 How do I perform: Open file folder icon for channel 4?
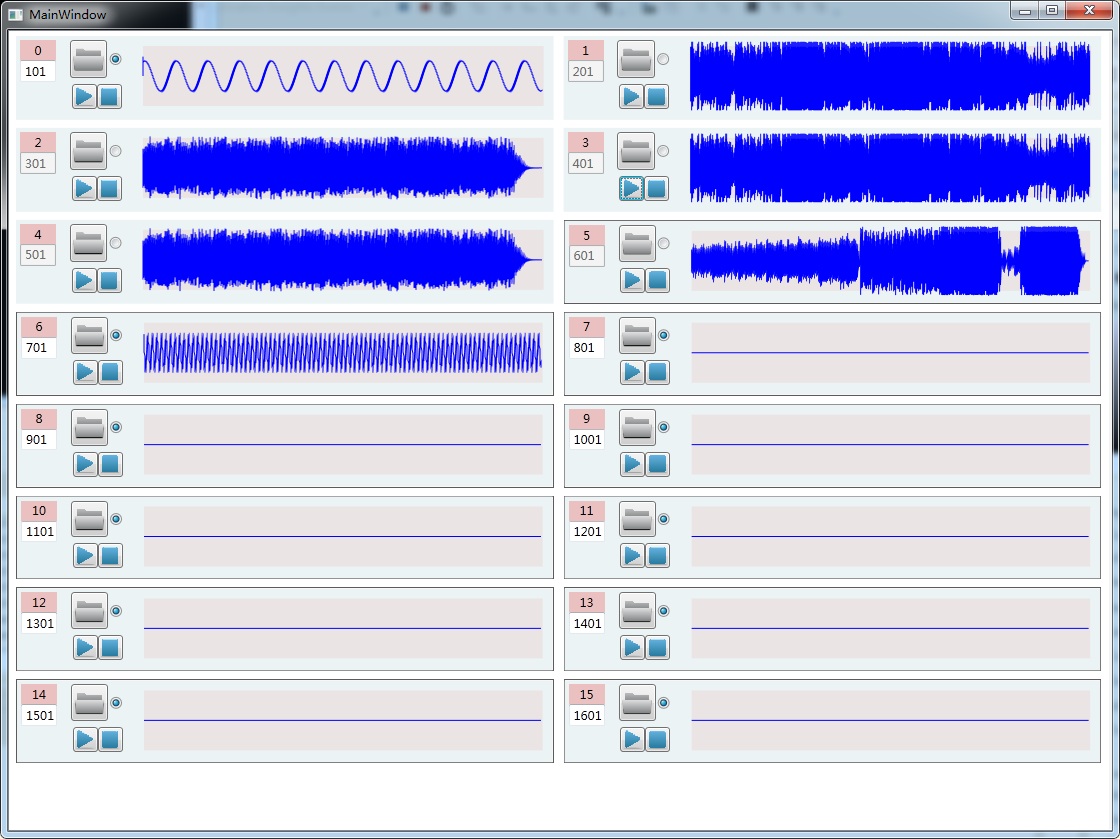[89, 243]
